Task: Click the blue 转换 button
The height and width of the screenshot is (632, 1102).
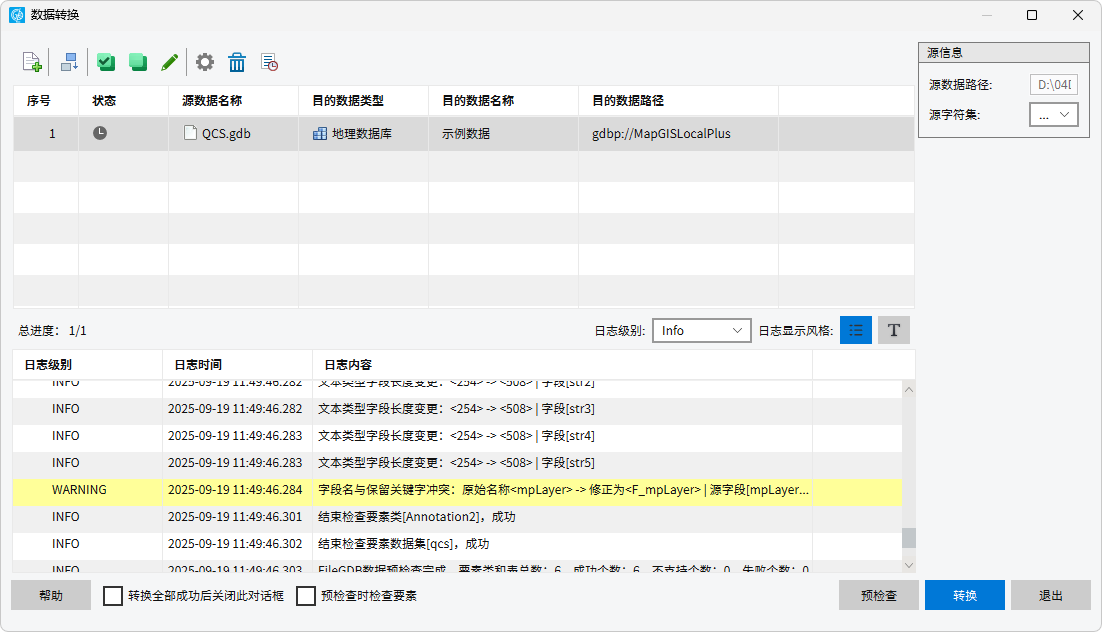Action: (x=965, y=596)
